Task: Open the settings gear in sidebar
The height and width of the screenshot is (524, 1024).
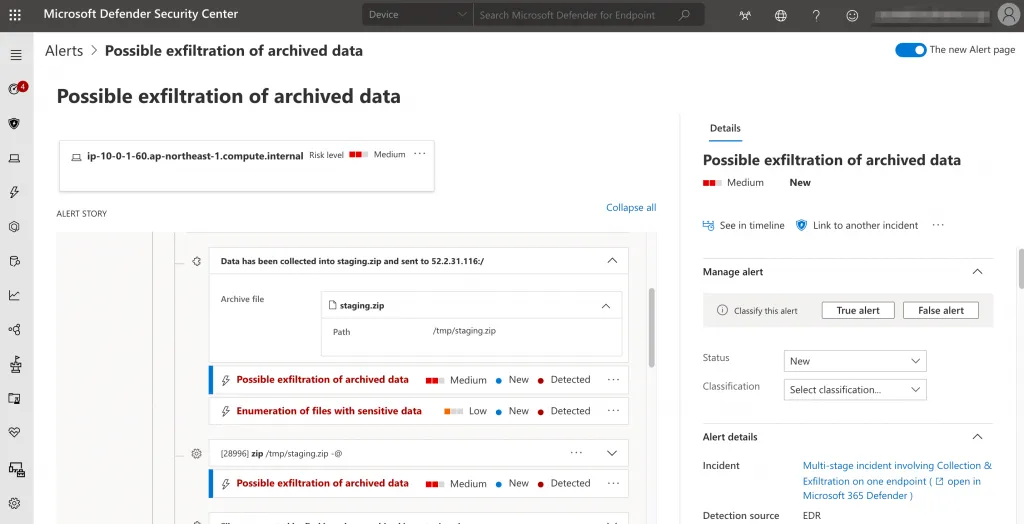Action: click(x=15, y=503)
